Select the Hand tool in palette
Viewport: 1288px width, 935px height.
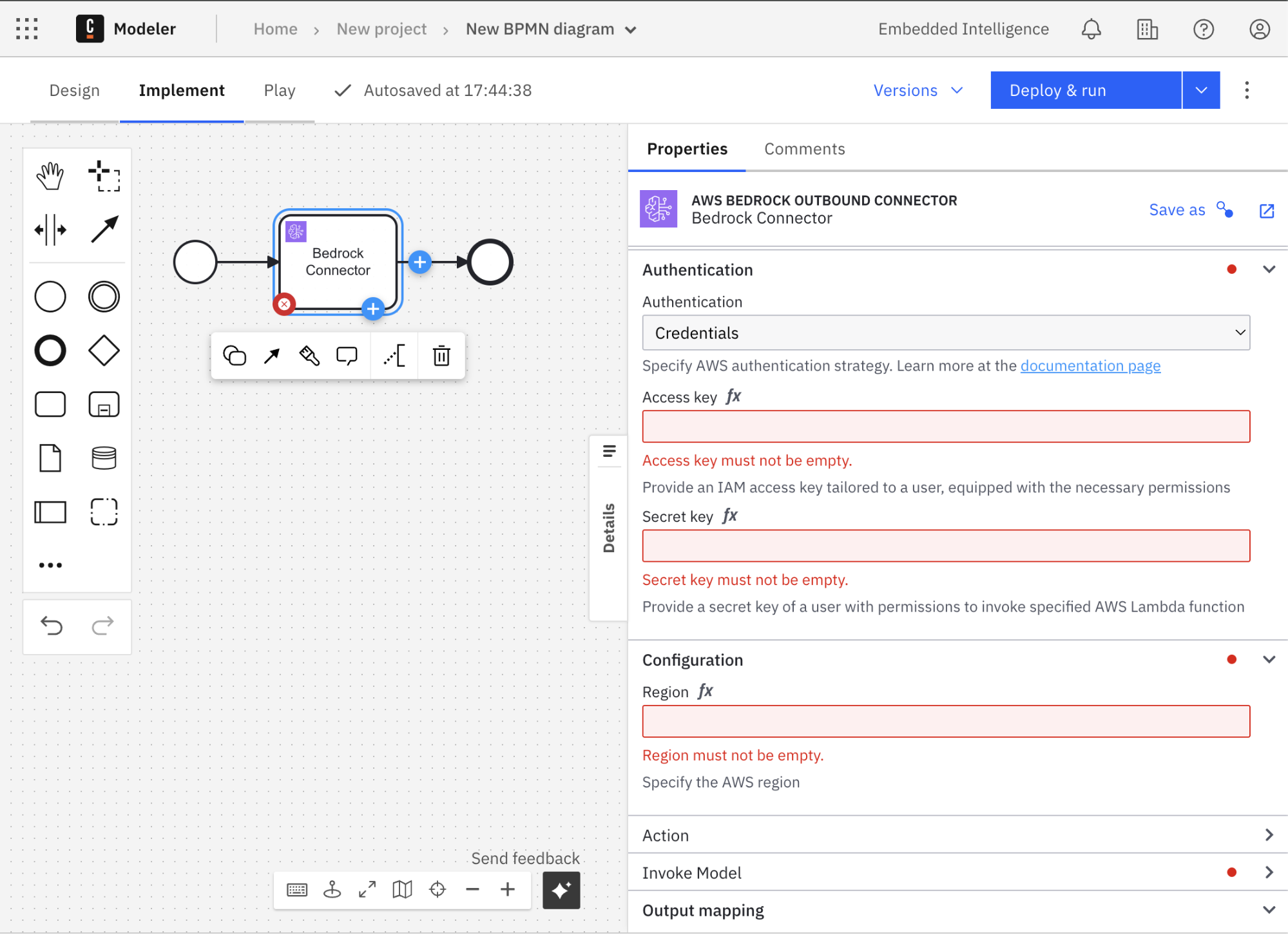point(50,176)
